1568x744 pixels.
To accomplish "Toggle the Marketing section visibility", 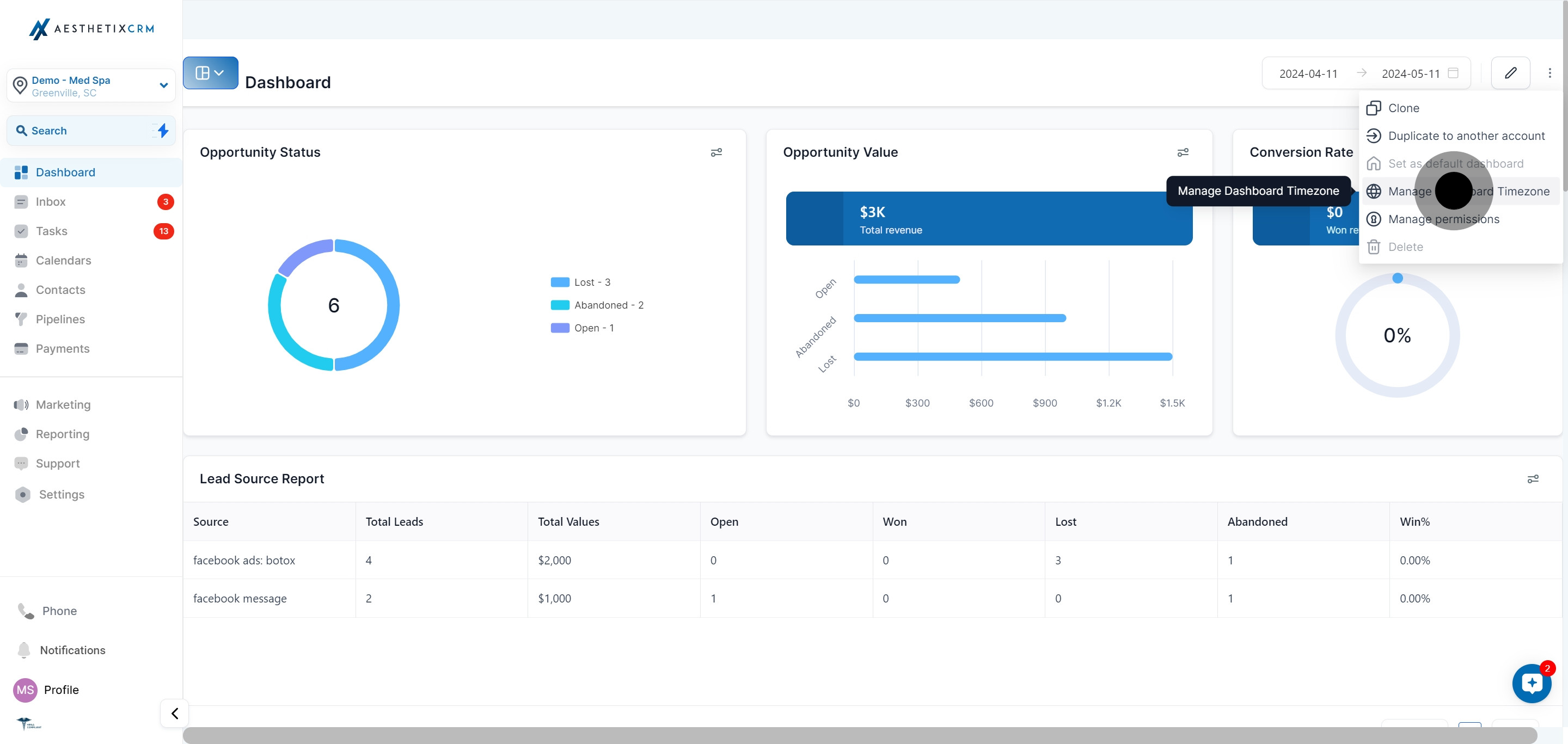I will click(x=63, y=404).
